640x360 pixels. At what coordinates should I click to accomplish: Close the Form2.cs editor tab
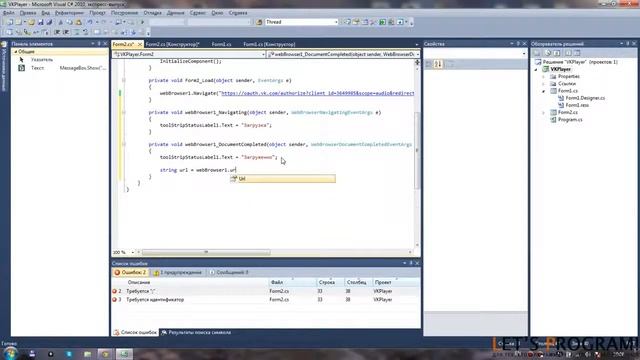pos(140,44)
